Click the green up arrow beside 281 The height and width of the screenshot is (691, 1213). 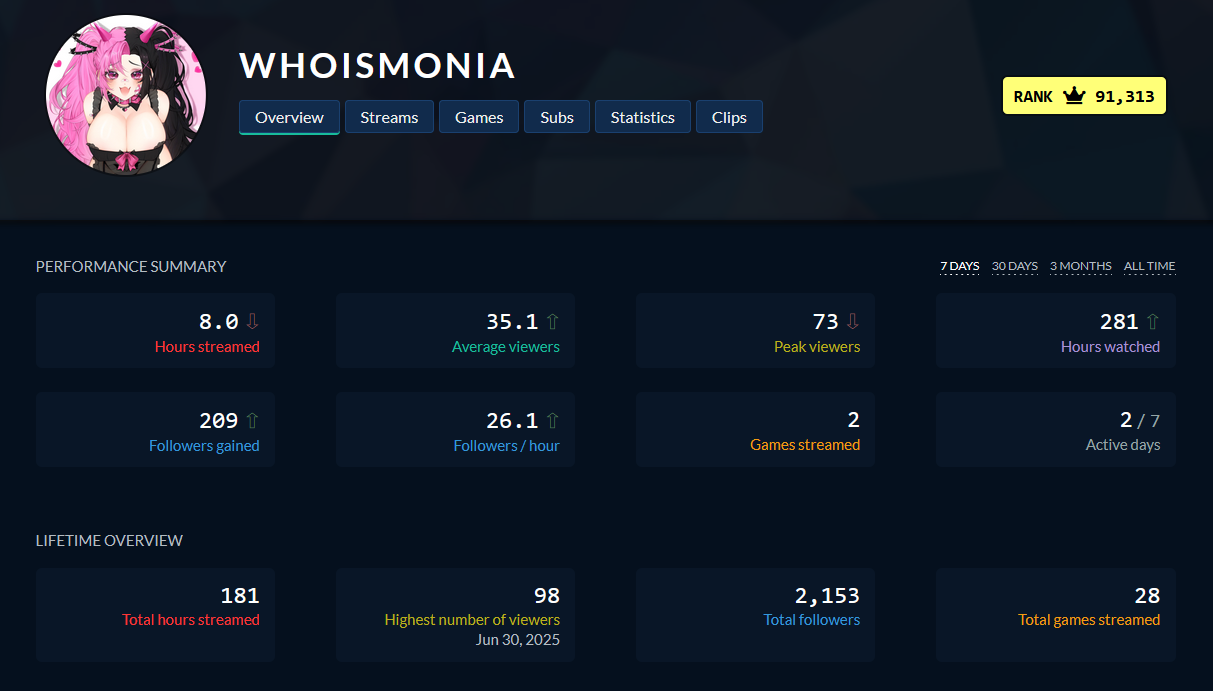point(1152,322)
